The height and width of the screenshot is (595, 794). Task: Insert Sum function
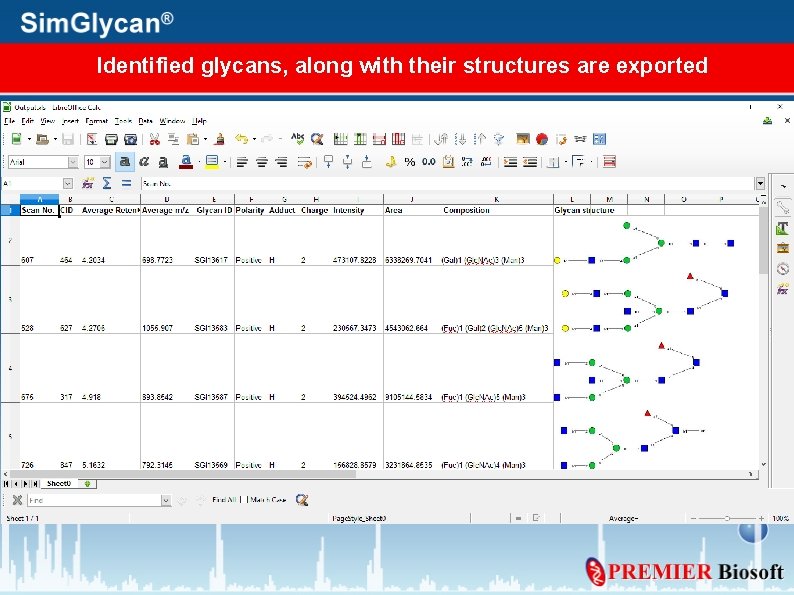tap(107, 183)
